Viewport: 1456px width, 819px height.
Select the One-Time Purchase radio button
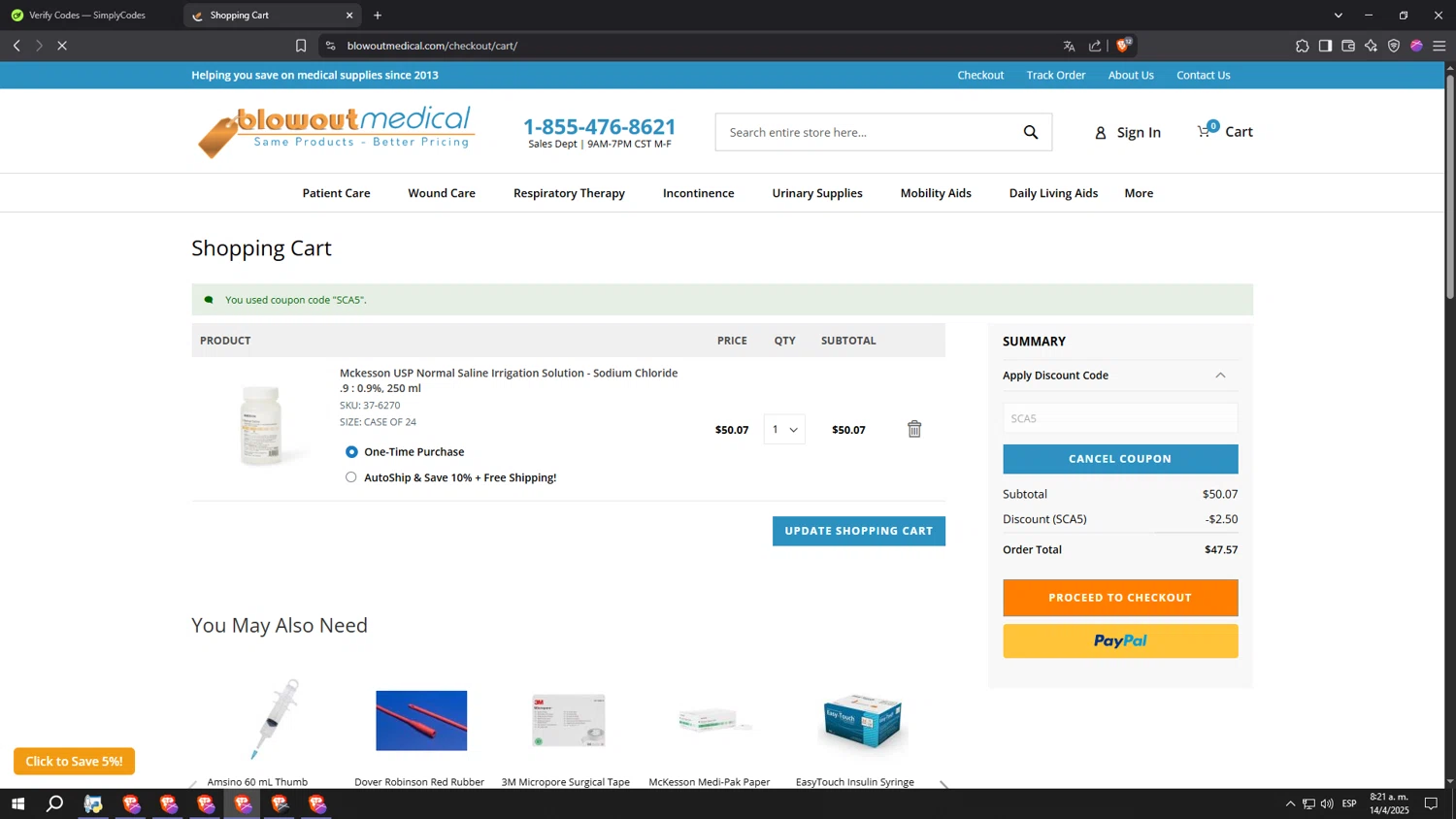(x=351, y=452)
